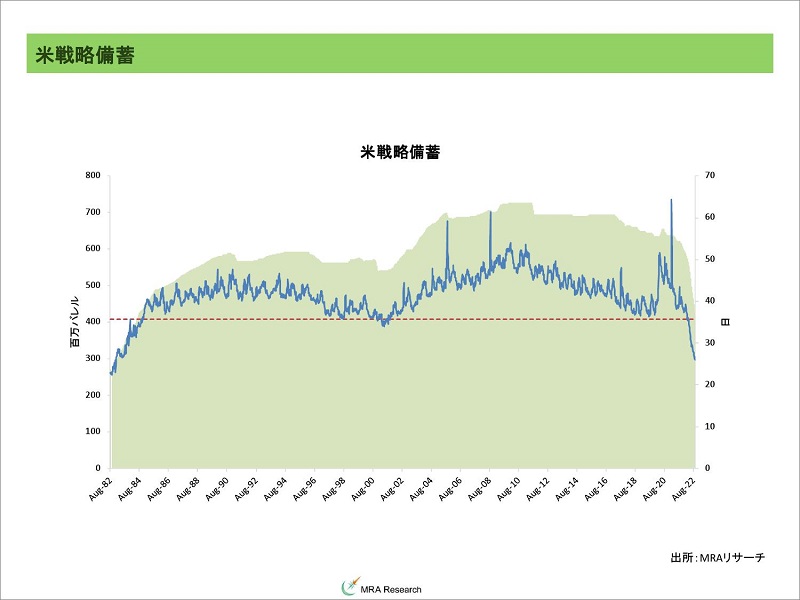Click the "MRA Research" footer text
800x600 pixels.
pos(391,590)
